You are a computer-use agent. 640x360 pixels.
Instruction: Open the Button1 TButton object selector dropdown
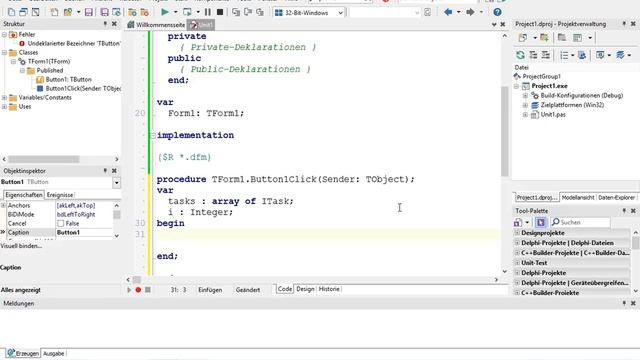(x=116, y=182)
